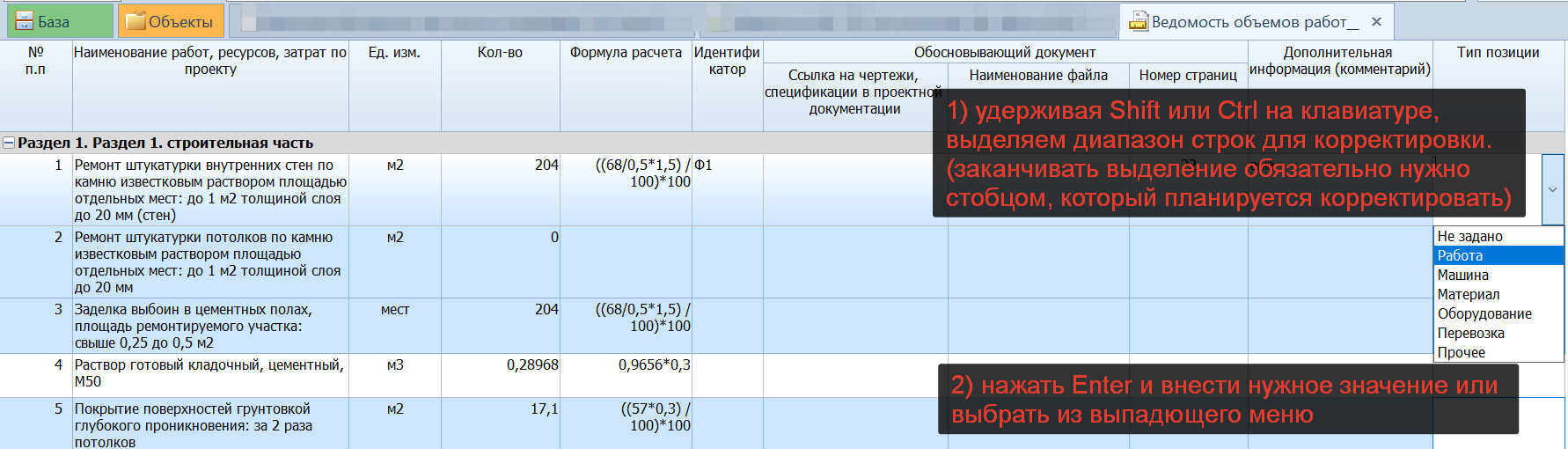Viewport: 1568px width, 449px height.
Task: Open the Тип позиции dropdown arrow
Action: pos(1552,189)
